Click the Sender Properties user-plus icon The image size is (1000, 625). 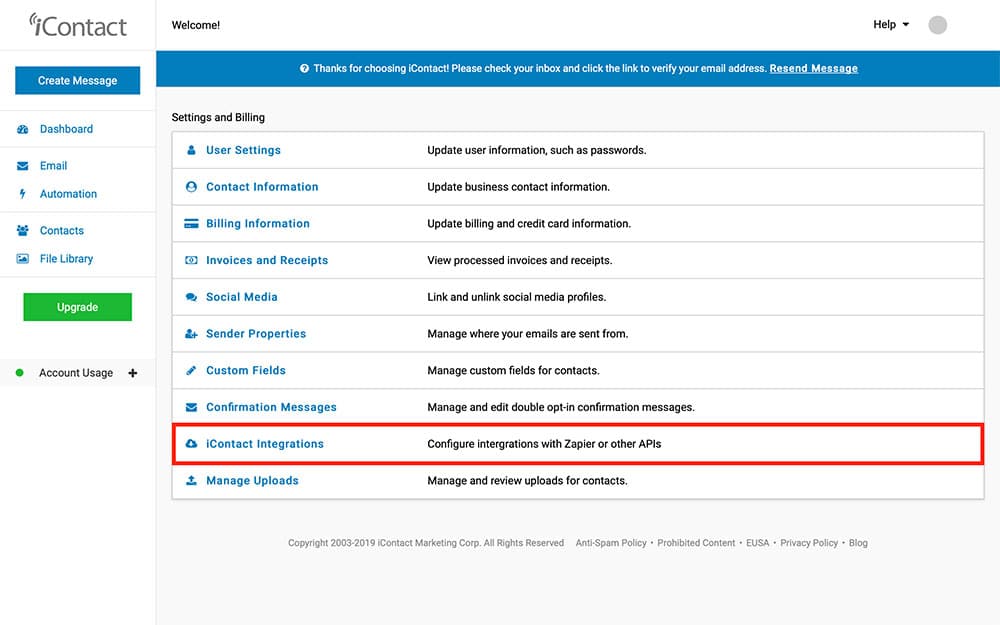pos(191,334)
